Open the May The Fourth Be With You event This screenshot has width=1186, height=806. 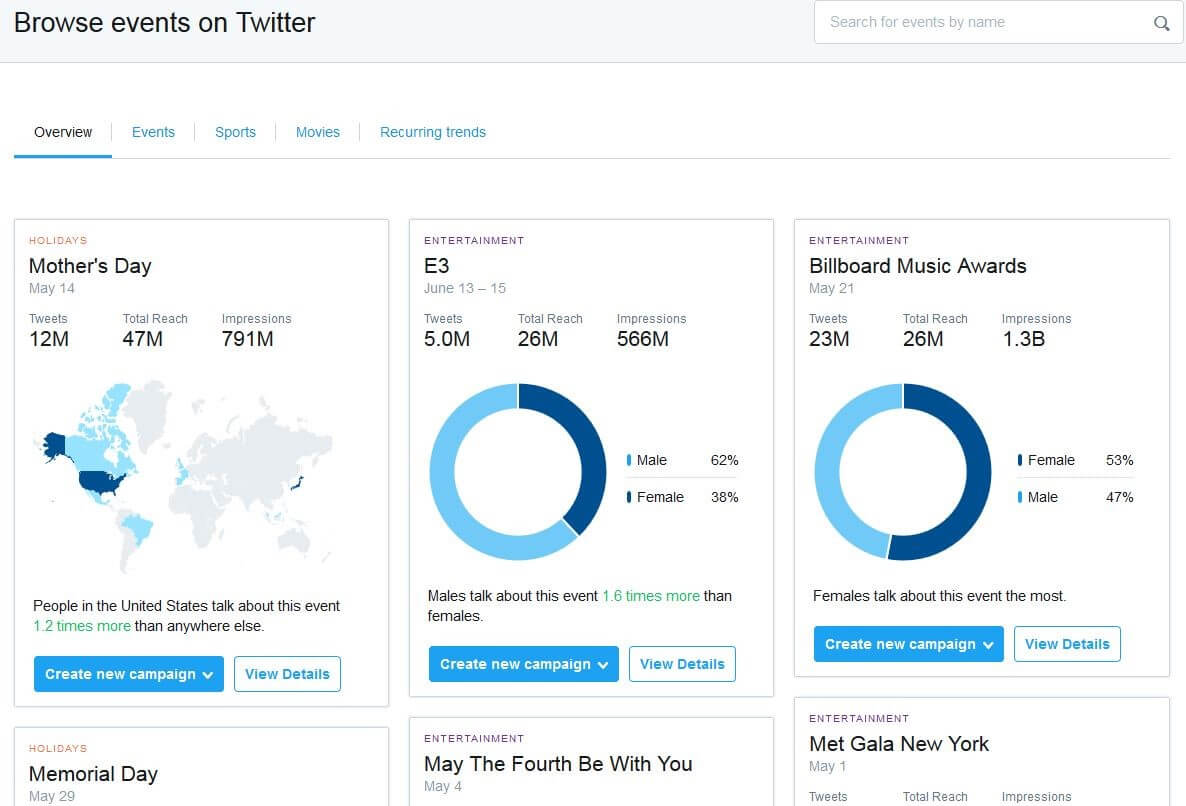point(558,764)
